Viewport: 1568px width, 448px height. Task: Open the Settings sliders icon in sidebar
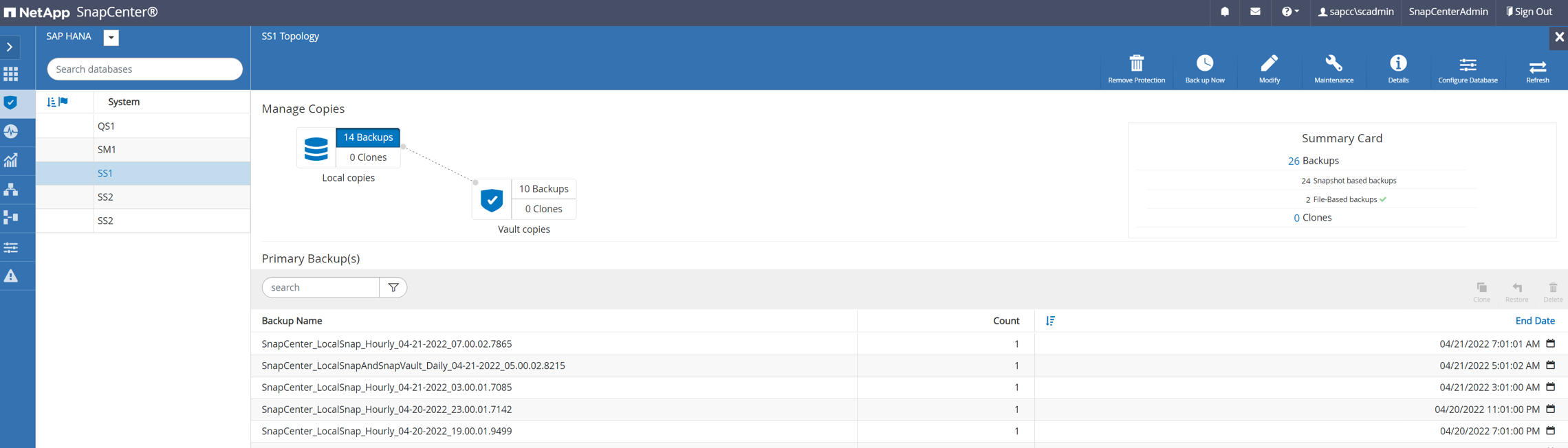point(11,247)
